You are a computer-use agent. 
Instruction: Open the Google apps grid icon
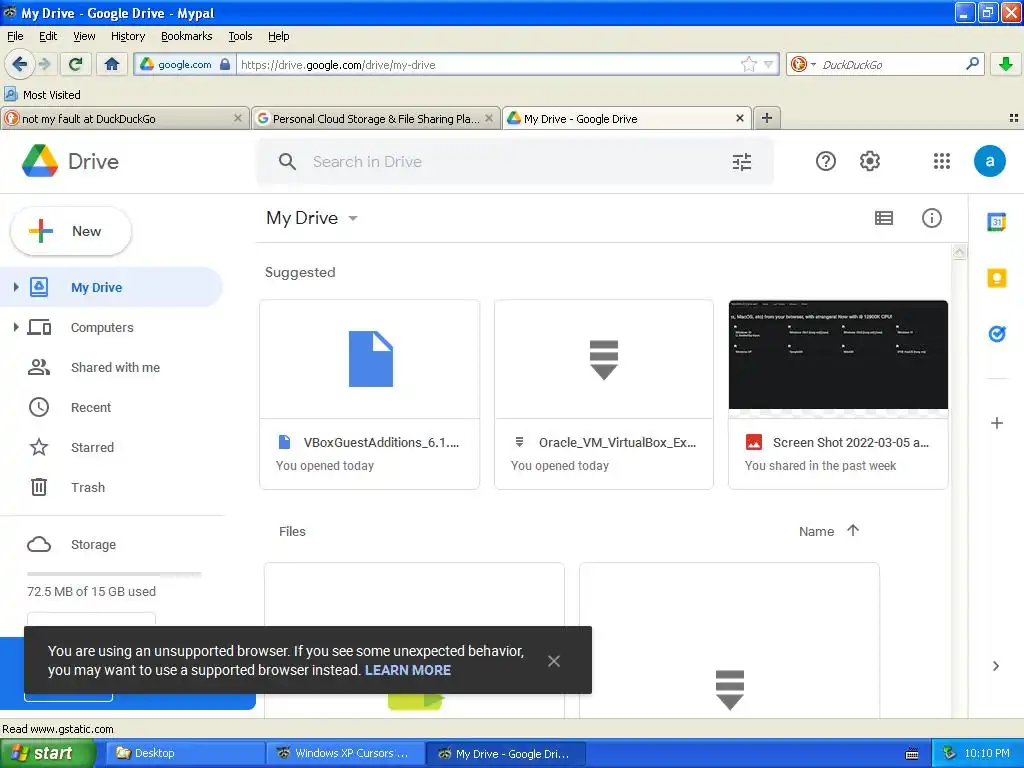[941, 161]
